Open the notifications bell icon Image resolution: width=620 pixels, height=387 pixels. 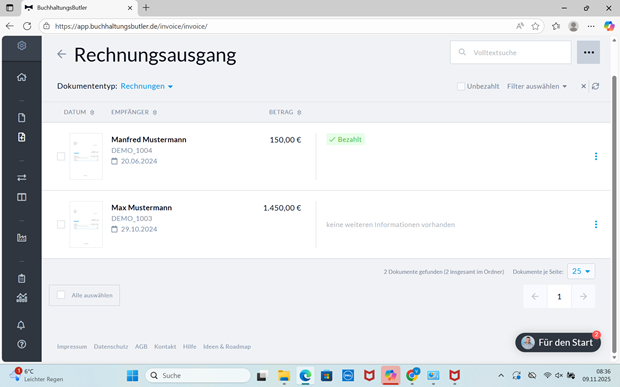[21, 325]
